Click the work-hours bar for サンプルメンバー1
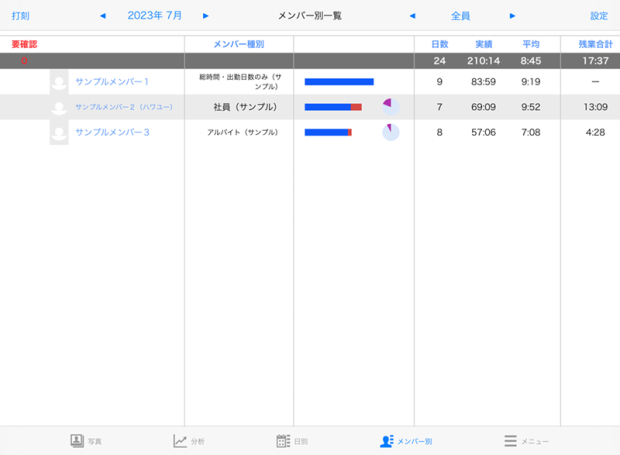The height and width of the screenshot is (455, 620). click(x=339, y=82)
